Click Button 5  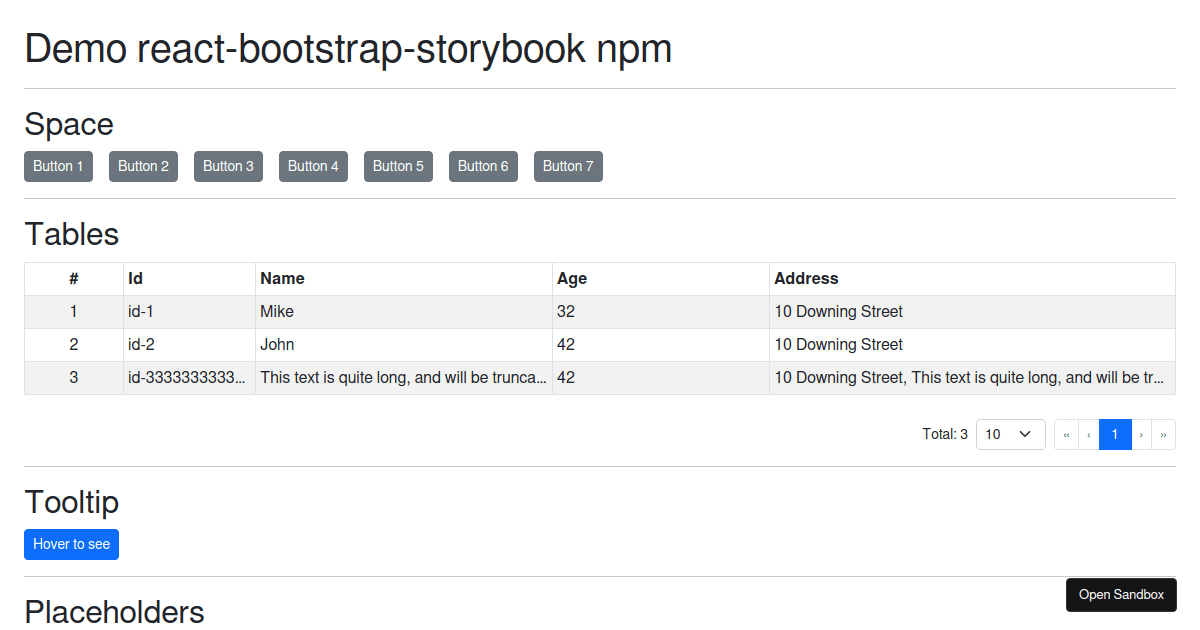click(398, 166)
